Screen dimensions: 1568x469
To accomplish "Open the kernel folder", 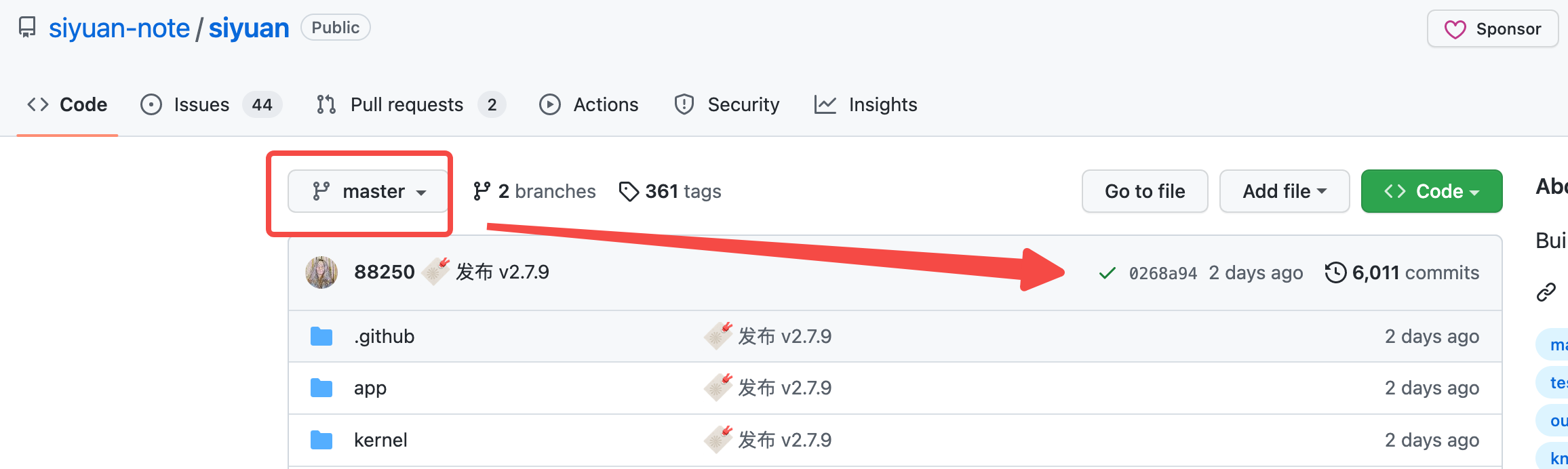I will point(380,441).
